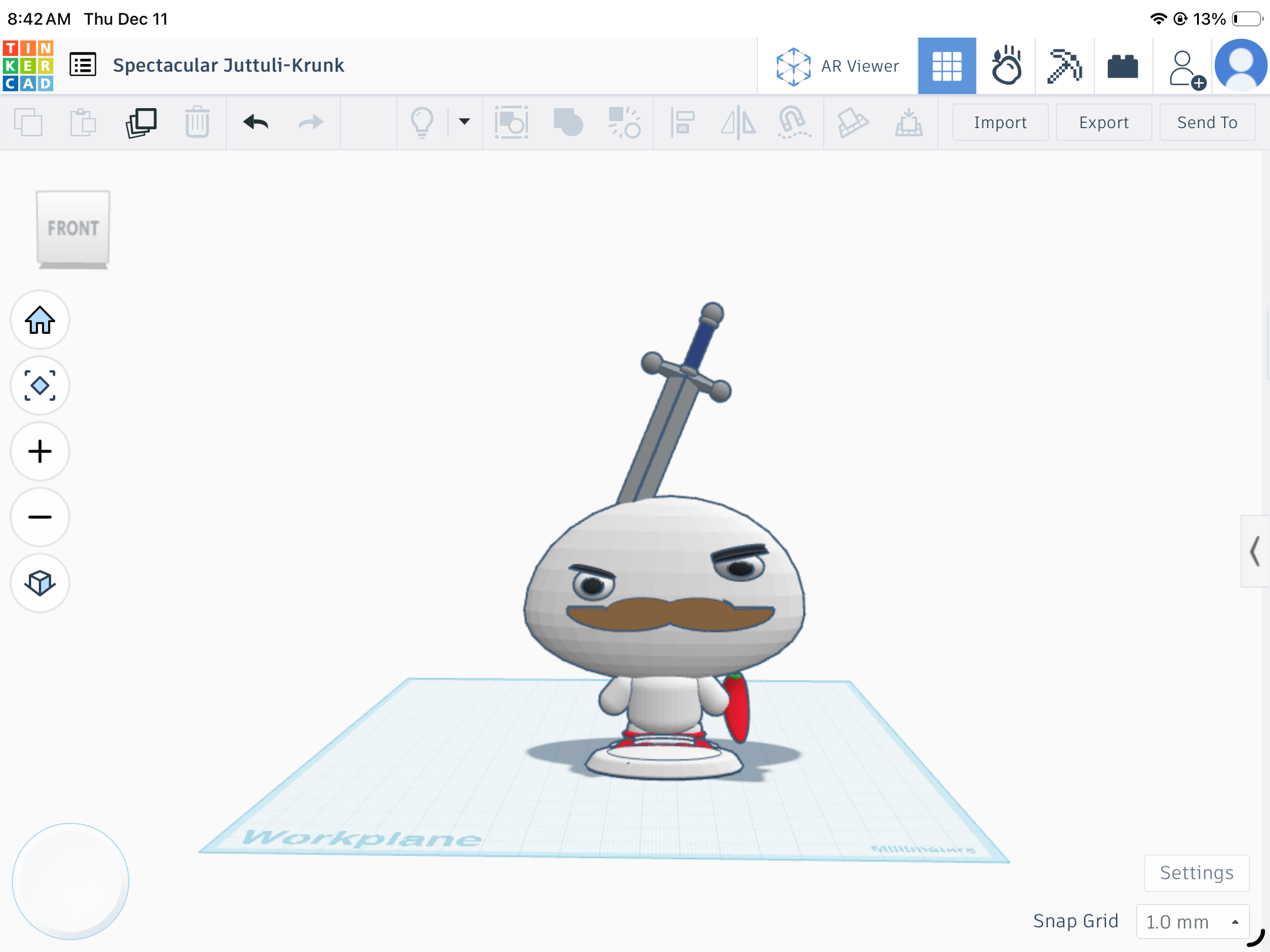Zoom out the viewport
Image resolution: width=1270 pixels, height=952 pixels.
pos(40,518)
